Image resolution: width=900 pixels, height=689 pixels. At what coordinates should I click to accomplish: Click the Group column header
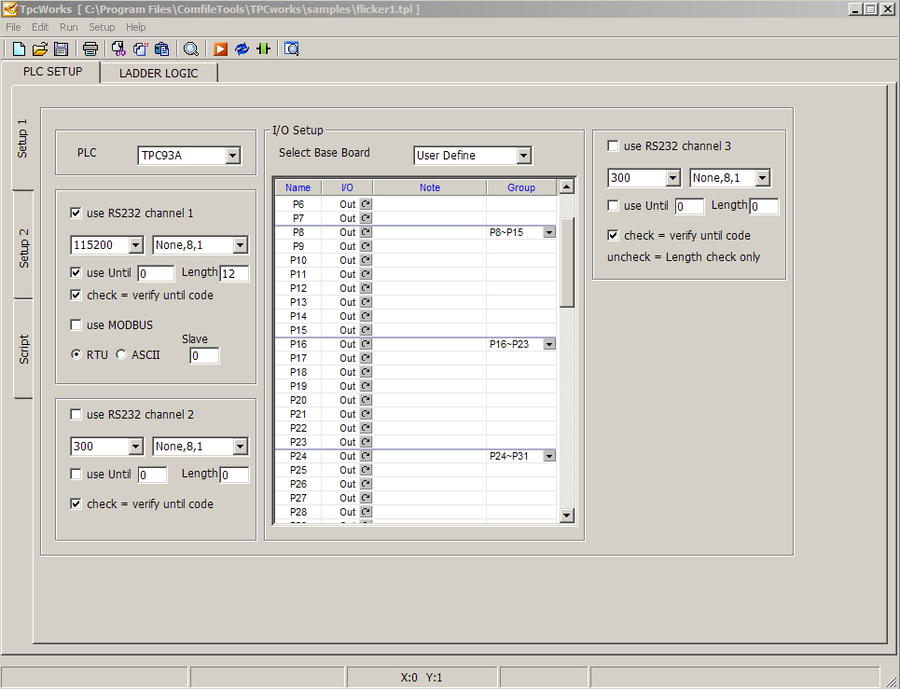coord(521,188)
